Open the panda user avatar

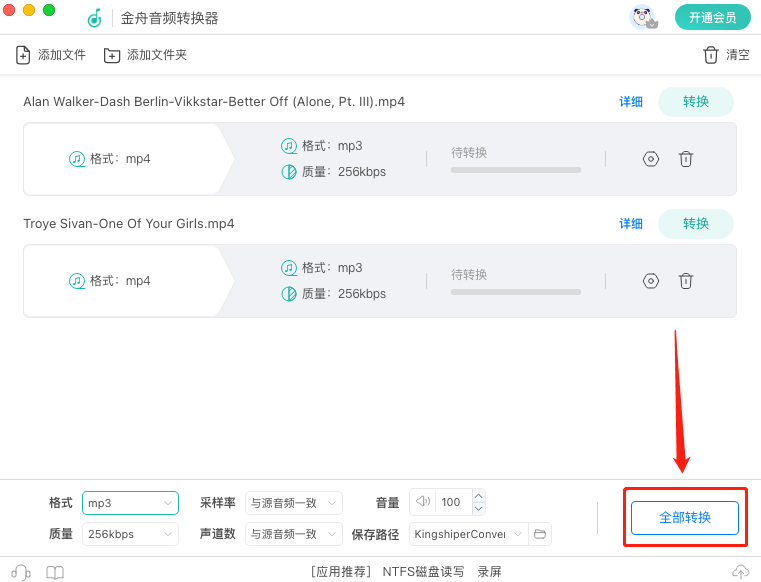[644, 17]
